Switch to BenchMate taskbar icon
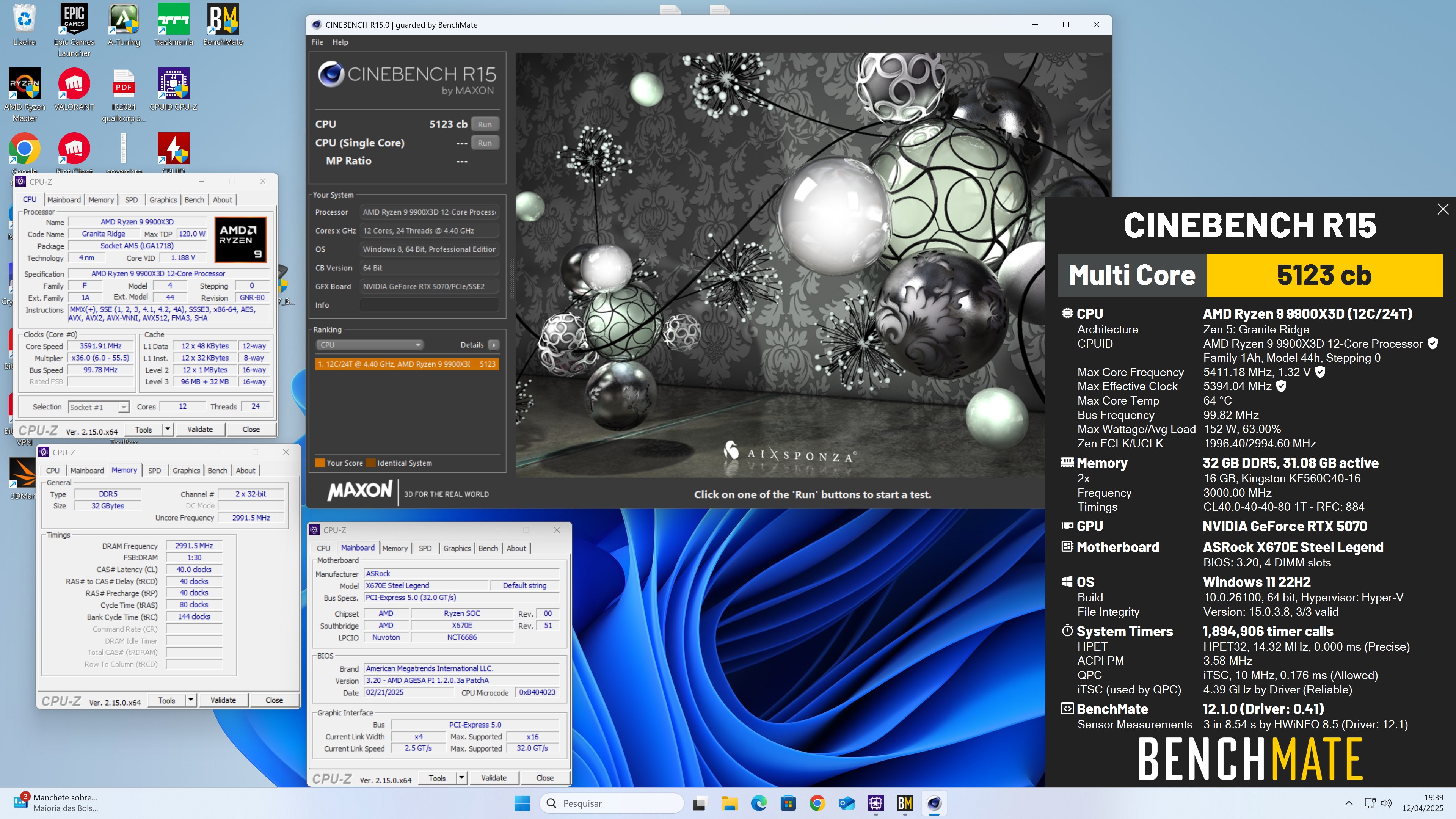1456x819 pixels. pos(905,803)
